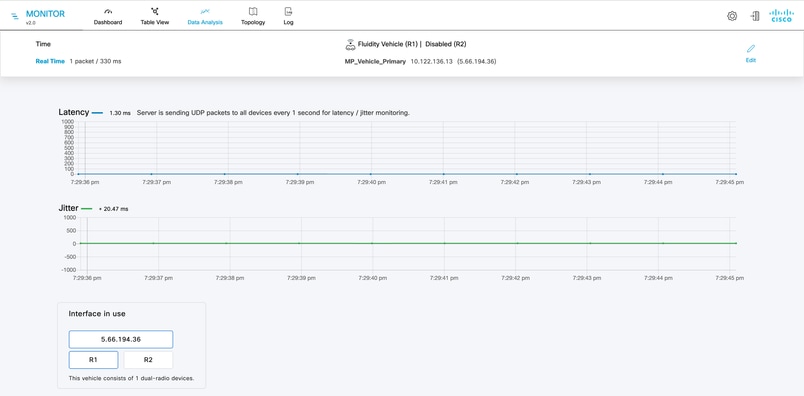Click the 'Disabled (R2)' text

tap(446, 44)
